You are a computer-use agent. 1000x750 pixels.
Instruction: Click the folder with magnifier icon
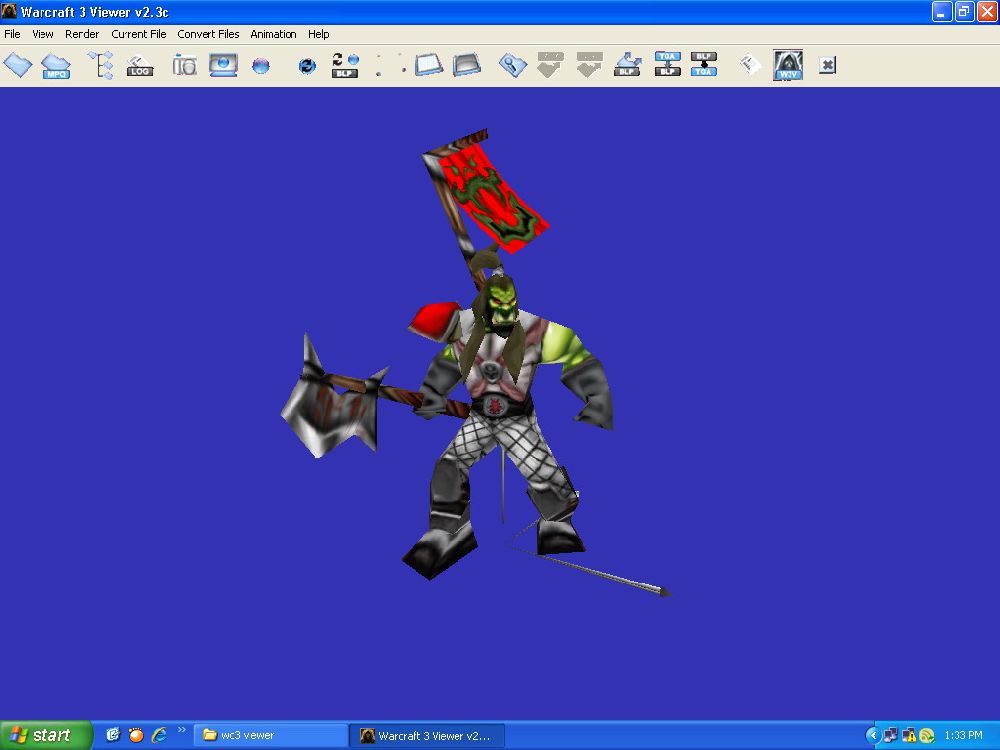pos(513,65)
